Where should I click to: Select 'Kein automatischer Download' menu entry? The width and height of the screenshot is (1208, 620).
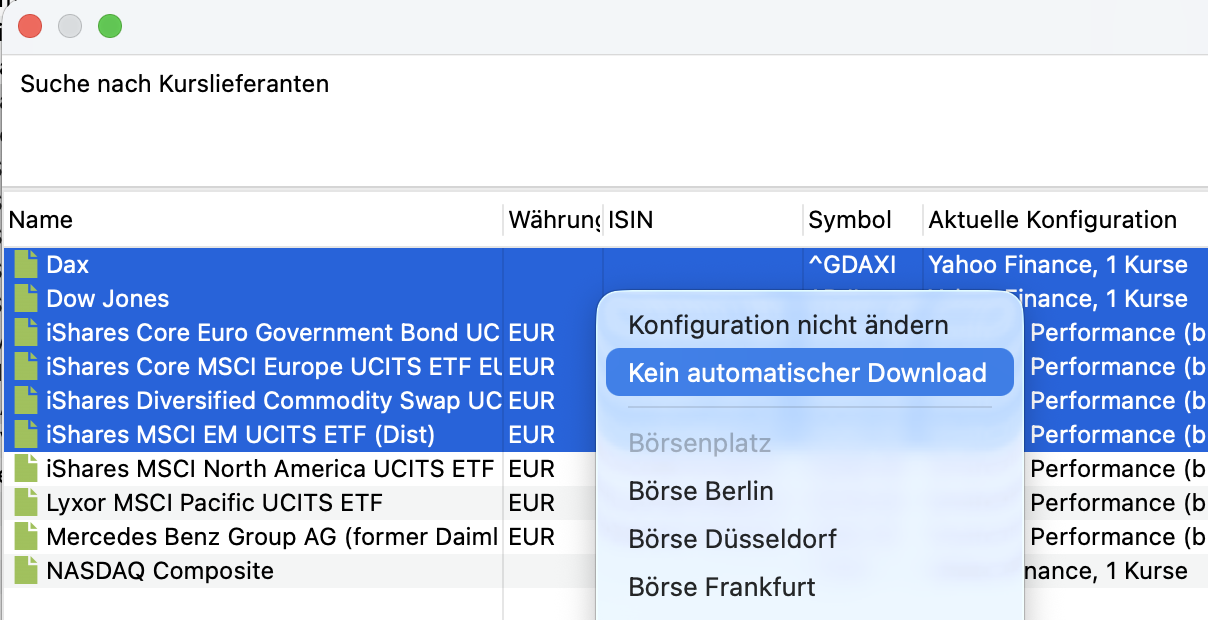807,373
